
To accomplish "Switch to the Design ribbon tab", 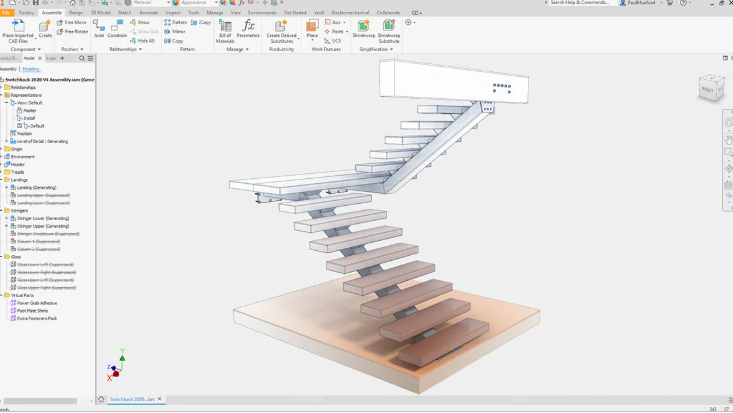I will pyautogui.click(x=76, y=13).
